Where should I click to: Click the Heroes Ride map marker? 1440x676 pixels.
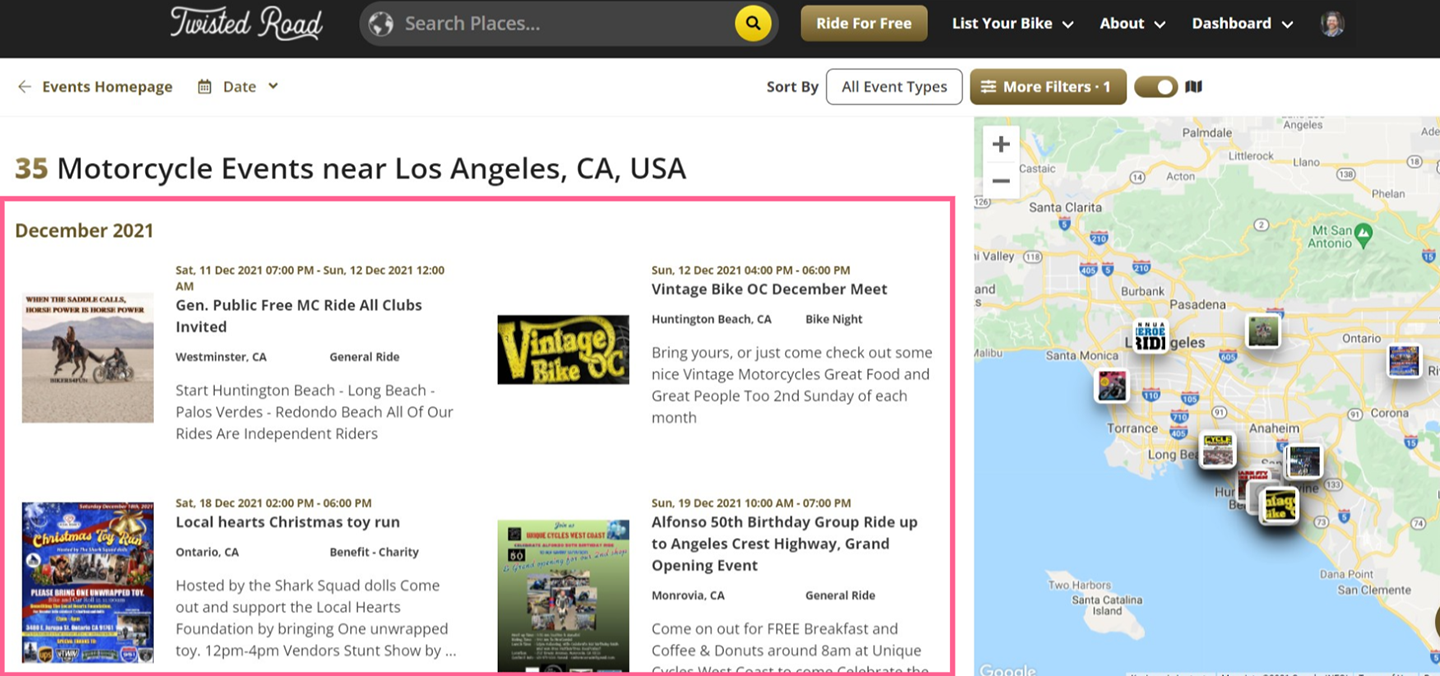click(x=1150, y=337)
